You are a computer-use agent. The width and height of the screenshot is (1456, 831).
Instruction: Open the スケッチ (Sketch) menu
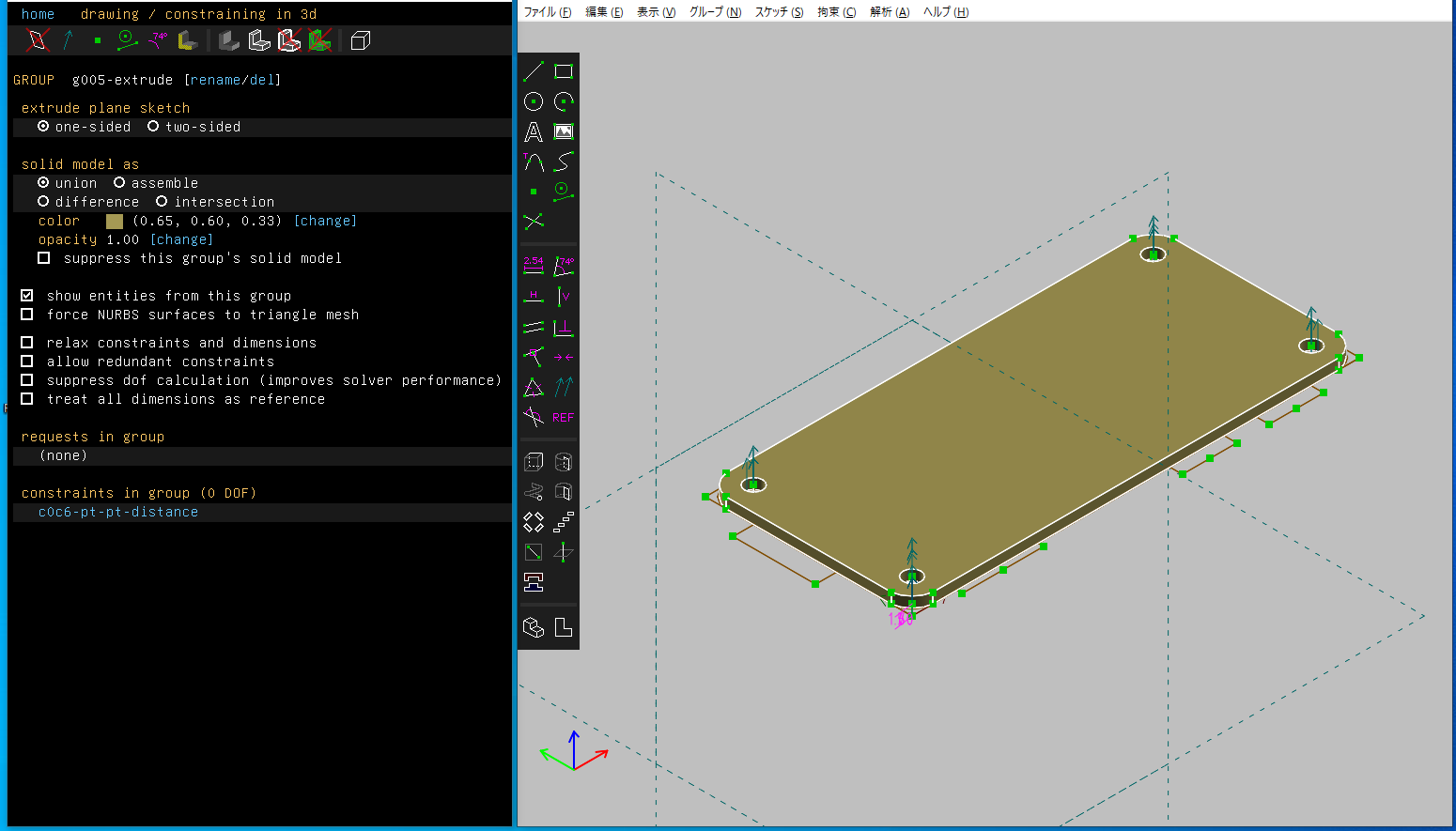coord(779,12)
